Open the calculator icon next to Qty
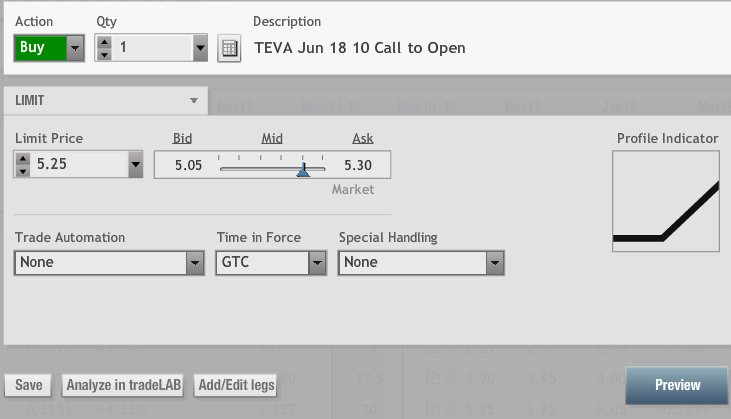 pyautogui.click(x=229, y=48)
